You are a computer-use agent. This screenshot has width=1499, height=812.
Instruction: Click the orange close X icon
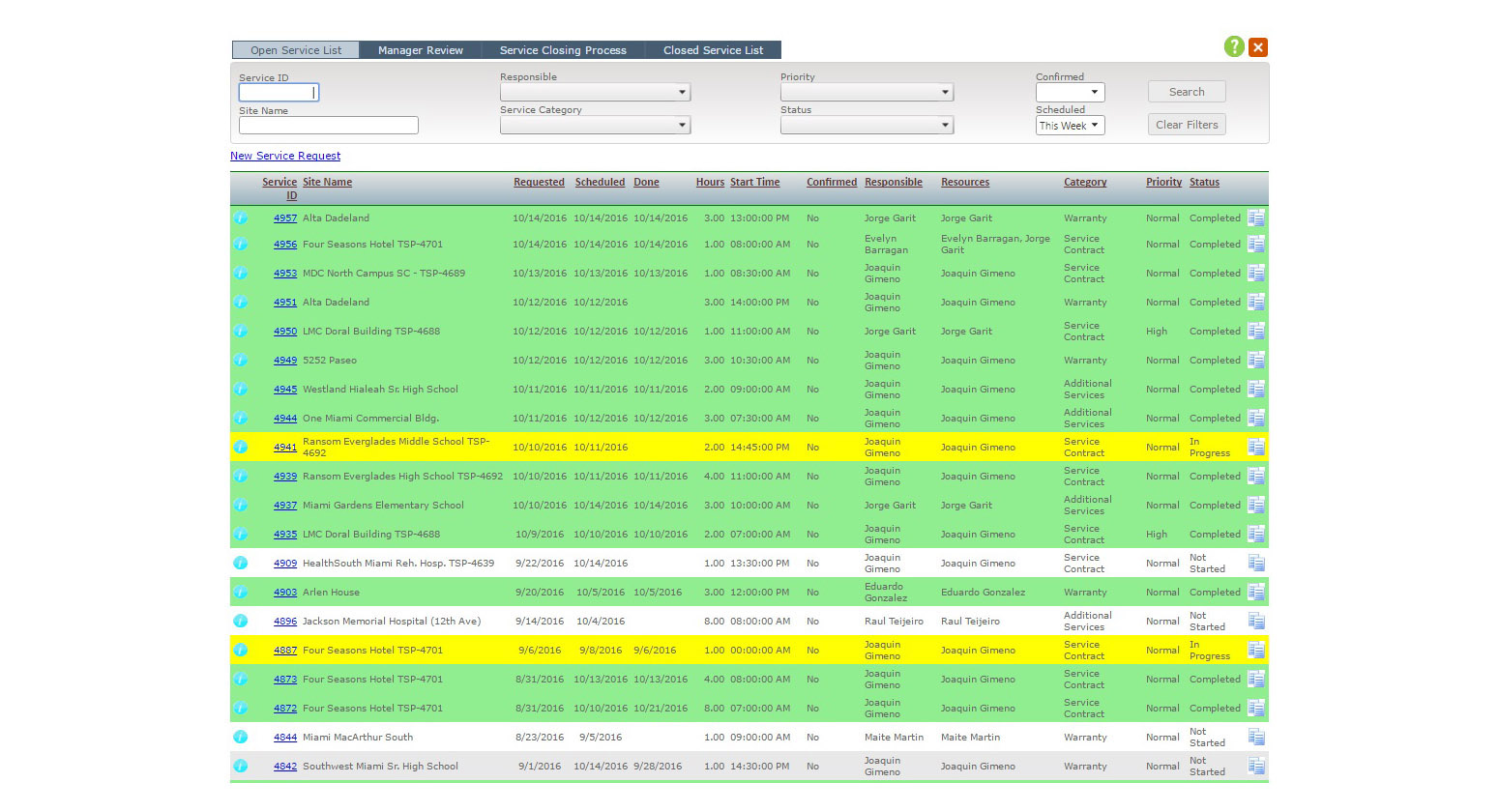pyautogui.click(x=1258, y=46)
